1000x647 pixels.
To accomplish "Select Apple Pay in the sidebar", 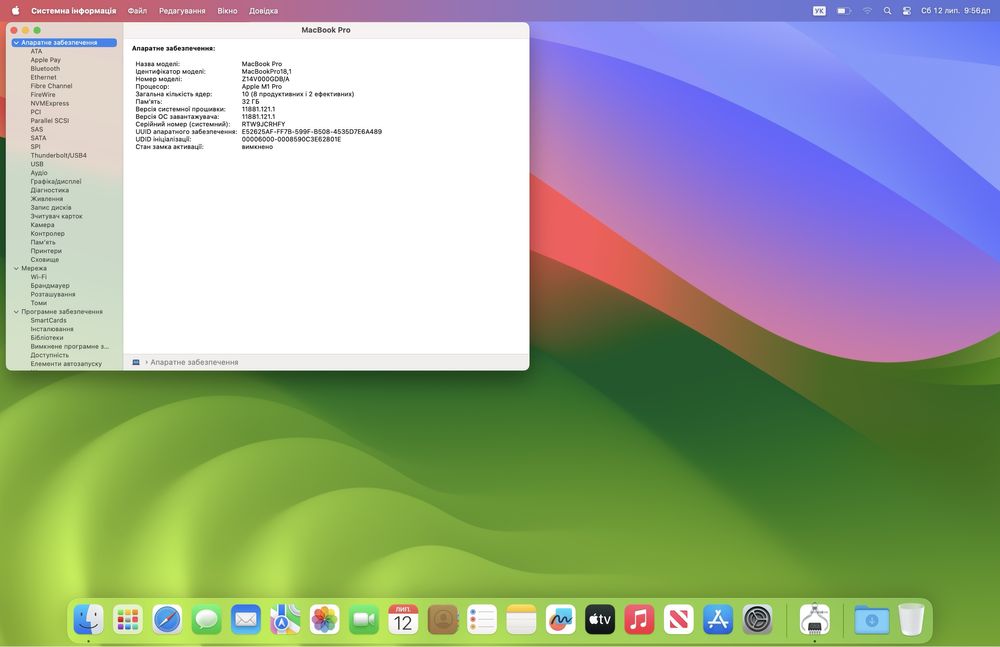I will pyautogui.click(x=46, y=60).
